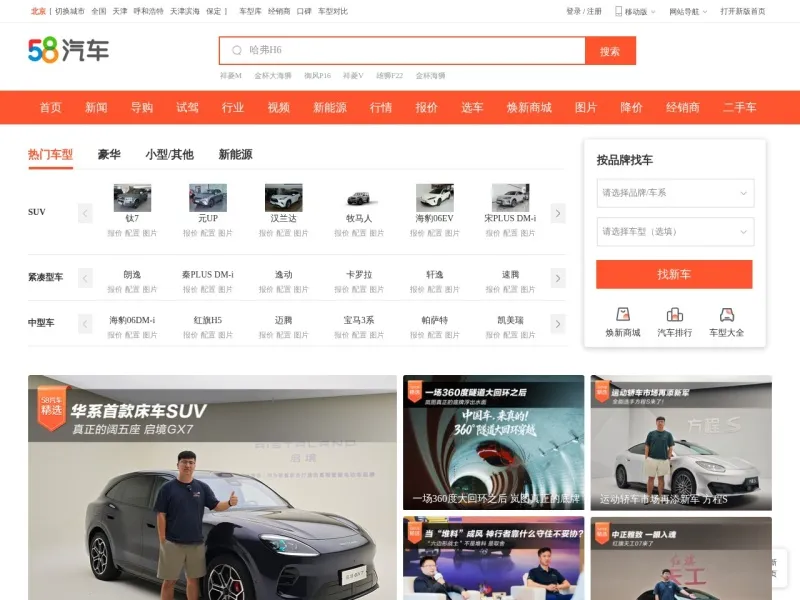This screenshot has height=600, width=800.
Task: Show next 紧凑型车 models using the right arrow
Action: (x=558, y=278)
